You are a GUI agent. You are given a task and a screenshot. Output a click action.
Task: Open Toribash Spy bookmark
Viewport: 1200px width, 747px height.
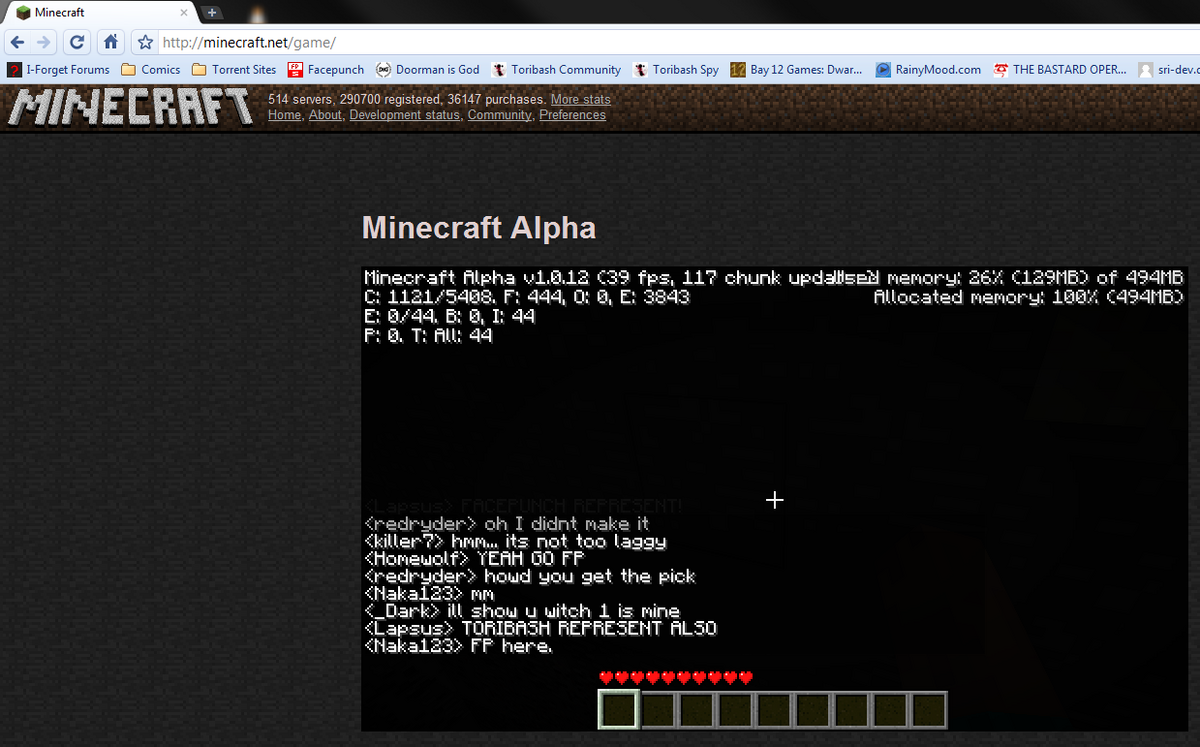(676, 70)
